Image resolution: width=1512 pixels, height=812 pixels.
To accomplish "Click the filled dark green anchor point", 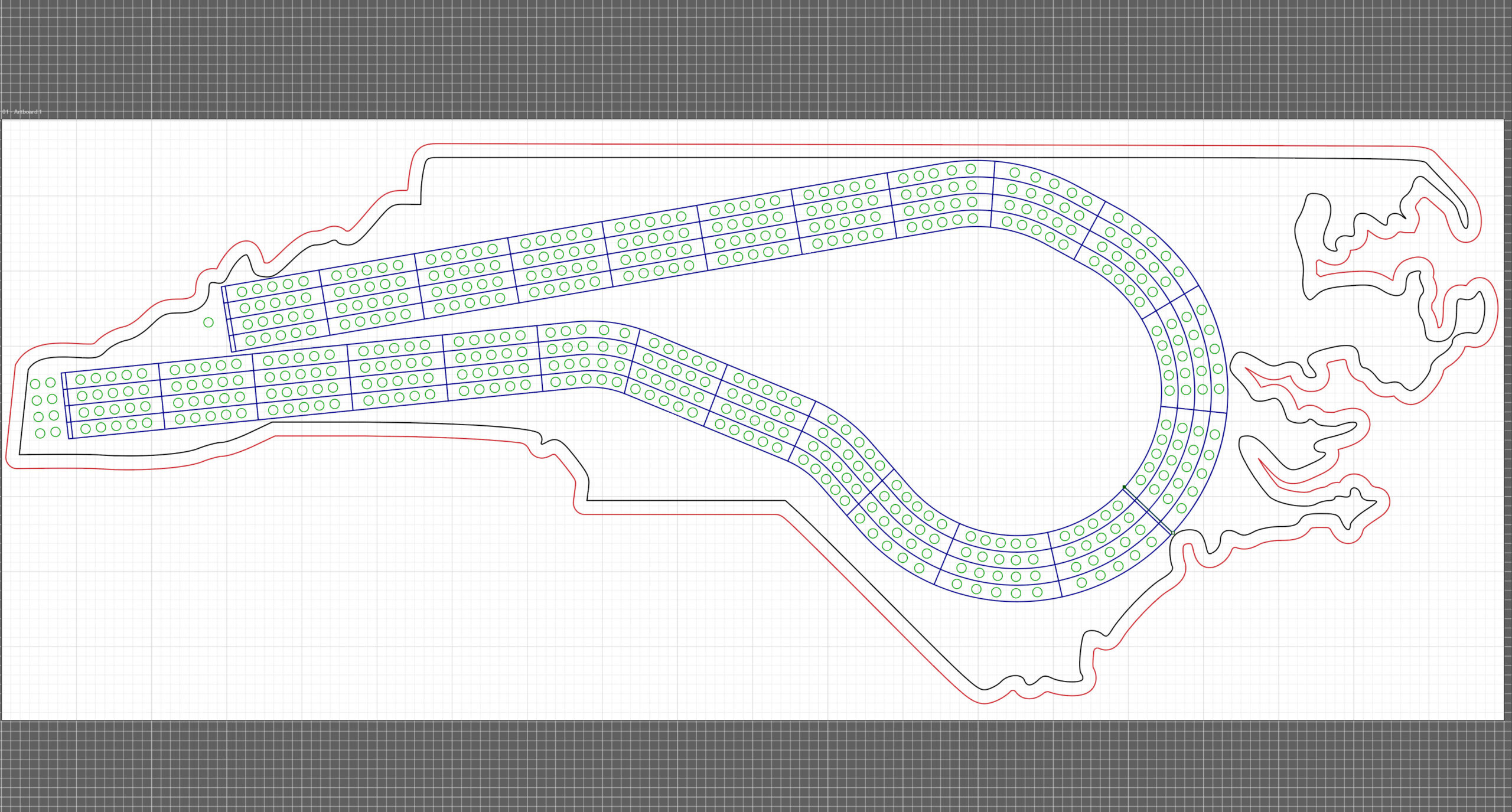I will (x=1124, y=487).
